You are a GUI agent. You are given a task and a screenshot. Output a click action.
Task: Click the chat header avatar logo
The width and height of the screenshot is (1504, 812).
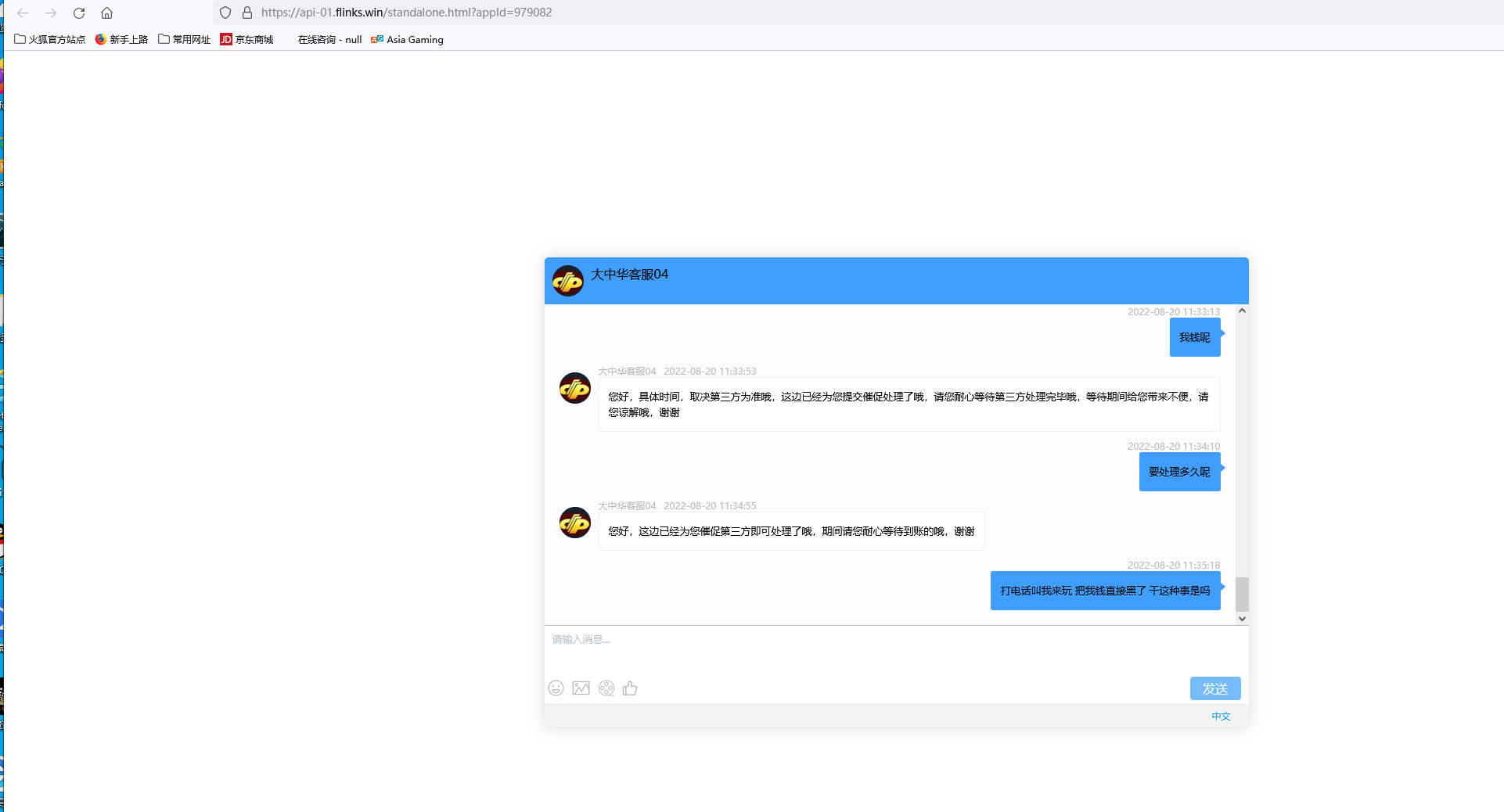point(568,281)
